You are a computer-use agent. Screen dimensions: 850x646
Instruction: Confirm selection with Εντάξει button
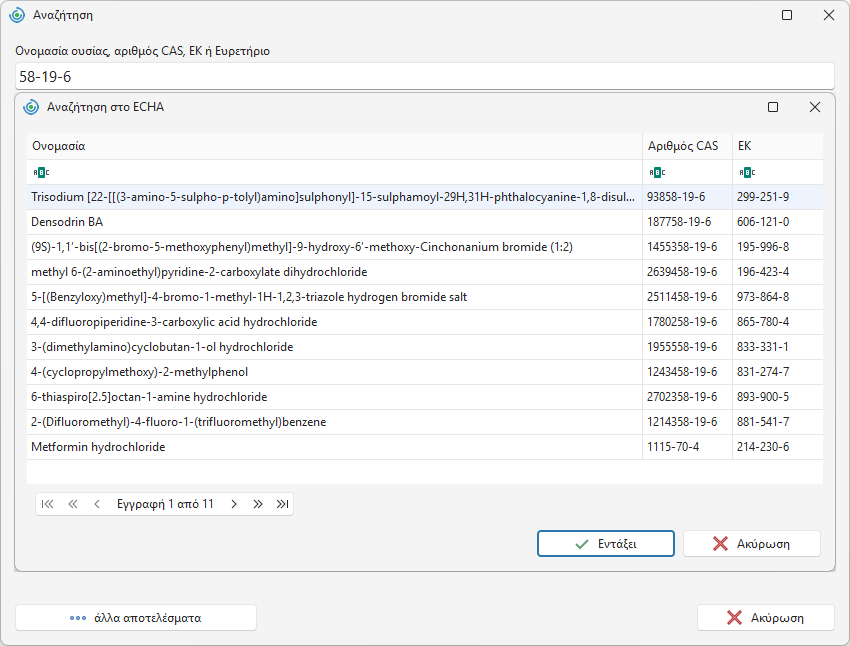tap(606, 544)
